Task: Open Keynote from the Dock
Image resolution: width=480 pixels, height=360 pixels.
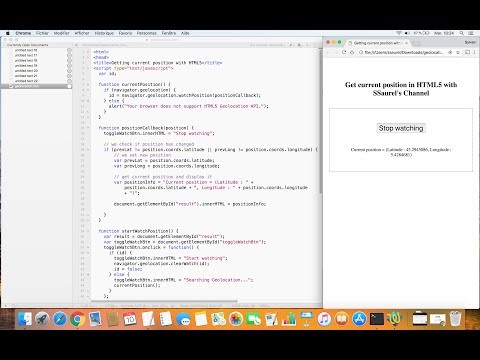Action: [x=306, y=319]
